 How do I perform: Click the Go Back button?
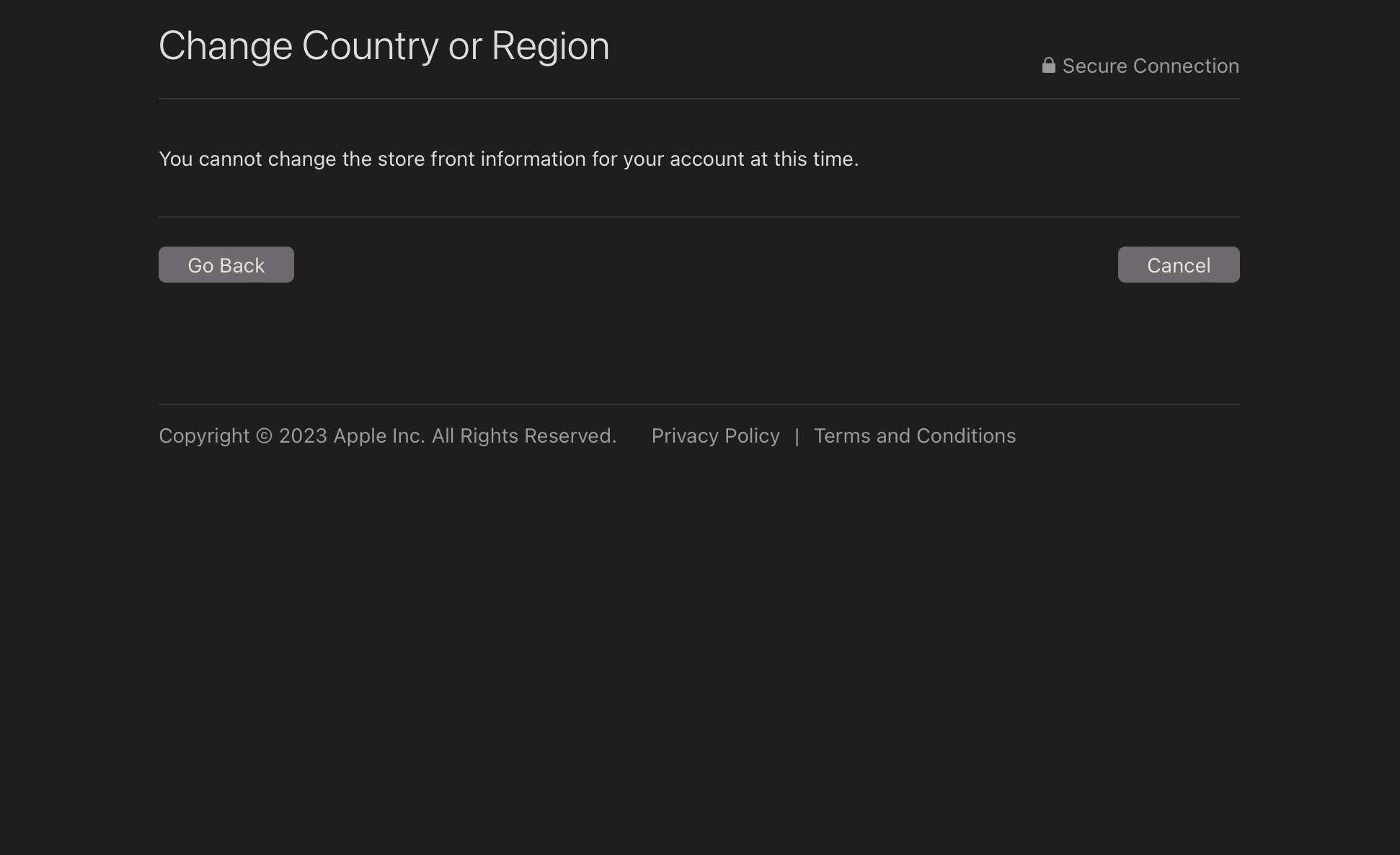[x=226, y=265]
